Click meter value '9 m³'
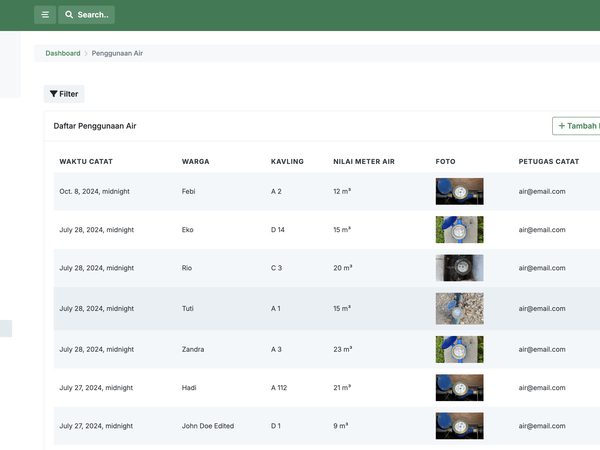The width and height of the screenshot is (600, 450). (x=341, y=426)
